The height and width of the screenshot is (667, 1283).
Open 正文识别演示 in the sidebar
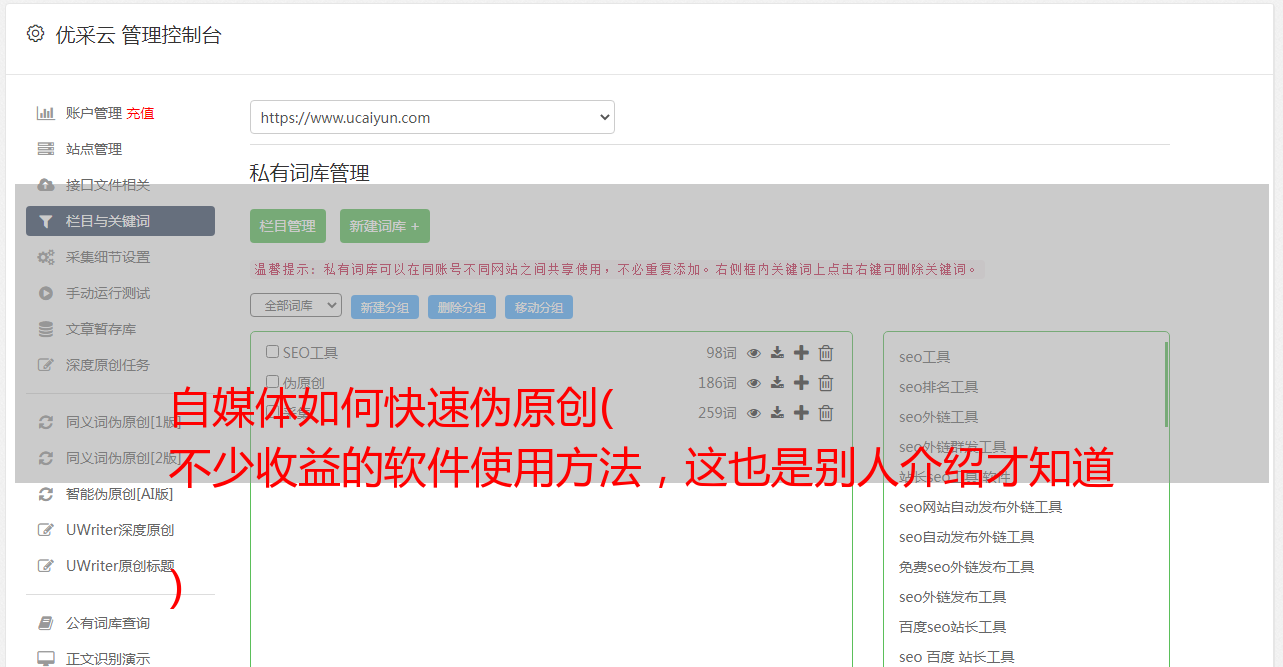(108, 659)
